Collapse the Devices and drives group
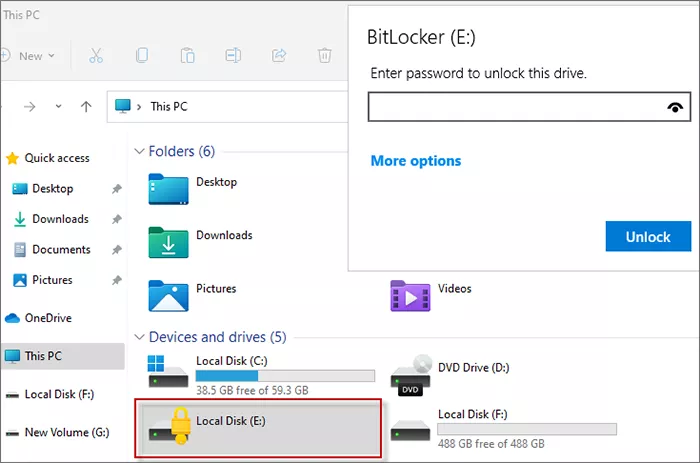700x463 pixels. coord(138,337)
